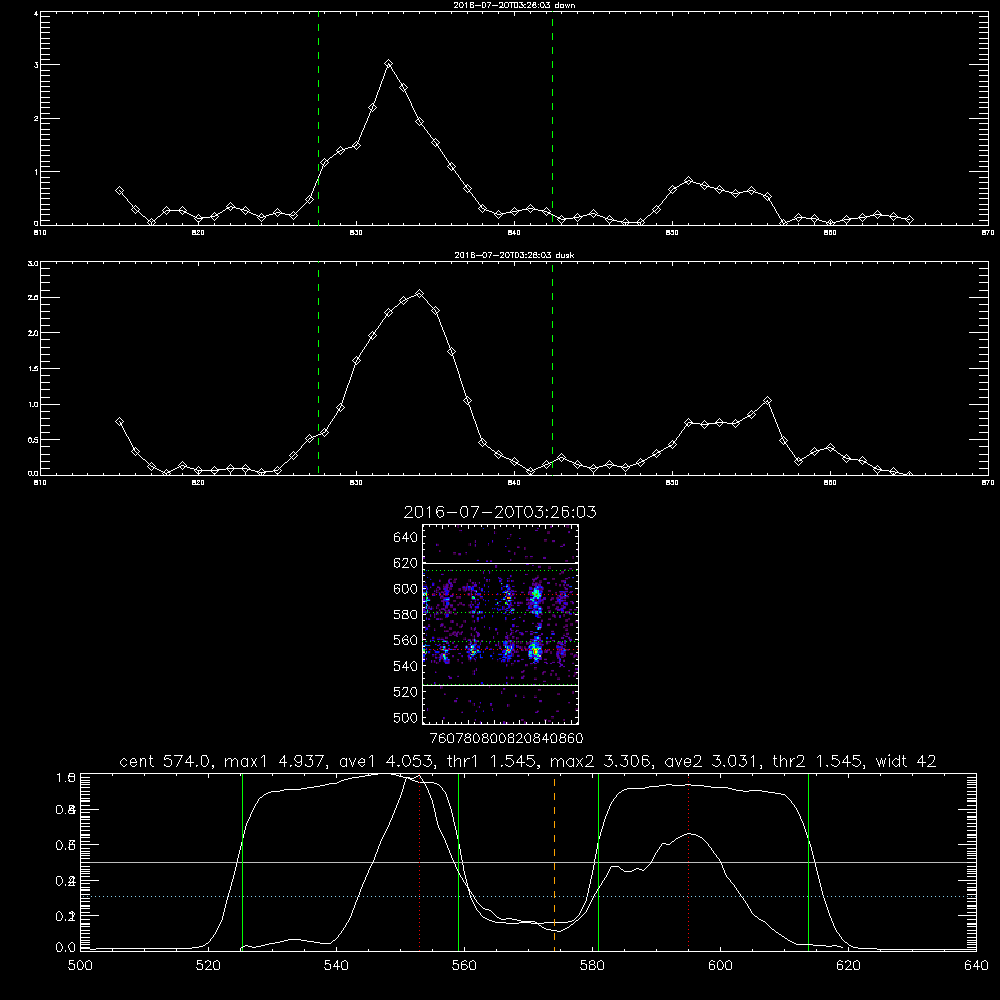This screenshot has height=1000, width=1000.
Task: Click the blue dotted threshold line in profile plot
Action: [528, 897]
